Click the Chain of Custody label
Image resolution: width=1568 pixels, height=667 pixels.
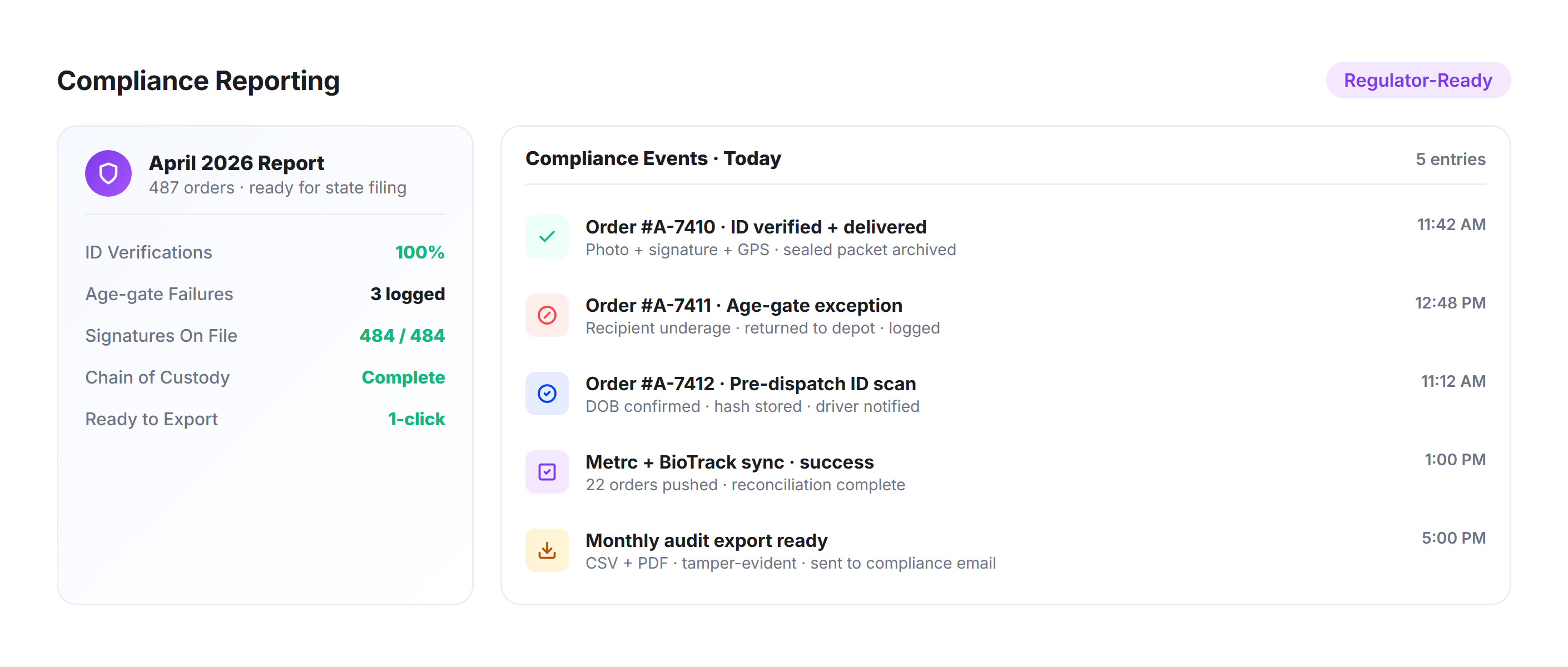point(157,378)
